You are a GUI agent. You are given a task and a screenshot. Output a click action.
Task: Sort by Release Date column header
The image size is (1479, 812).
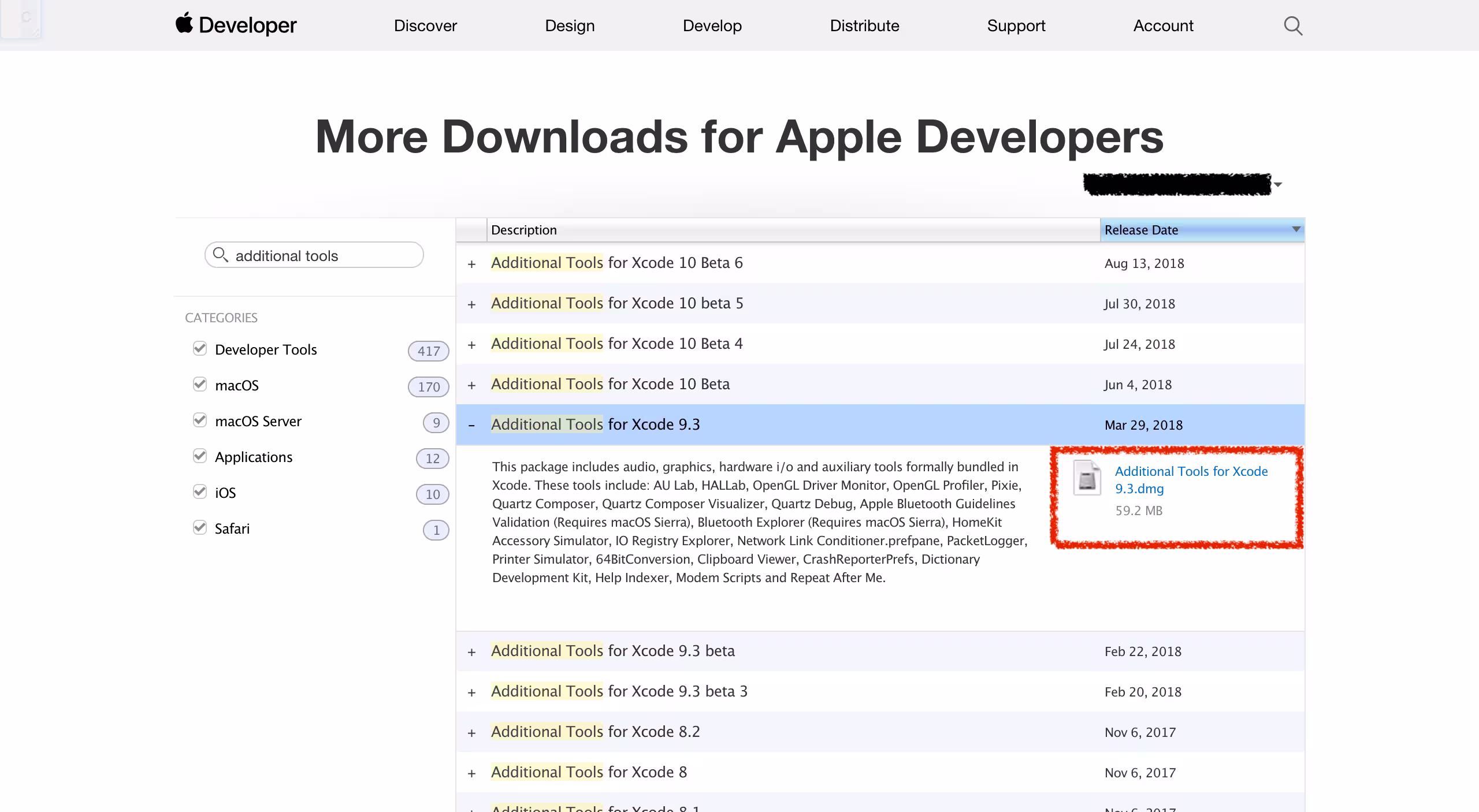point(1202,230)
